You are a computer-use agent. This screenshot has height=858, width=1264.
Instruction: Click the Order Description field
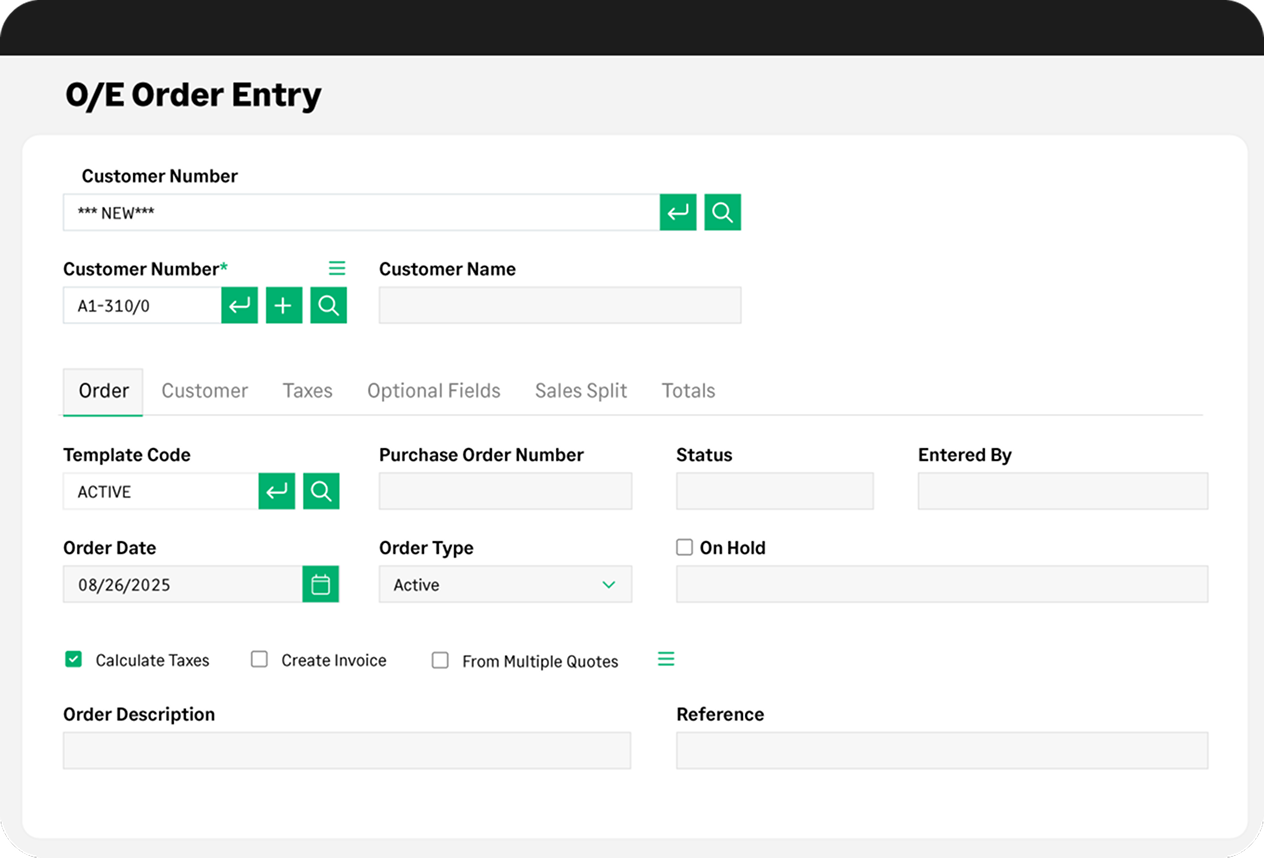pyautogui.click(x=347, y=750)
